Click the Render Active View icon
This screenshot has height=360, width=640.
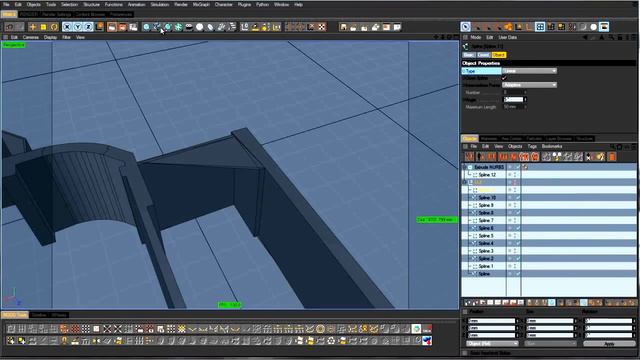(112, 27)
